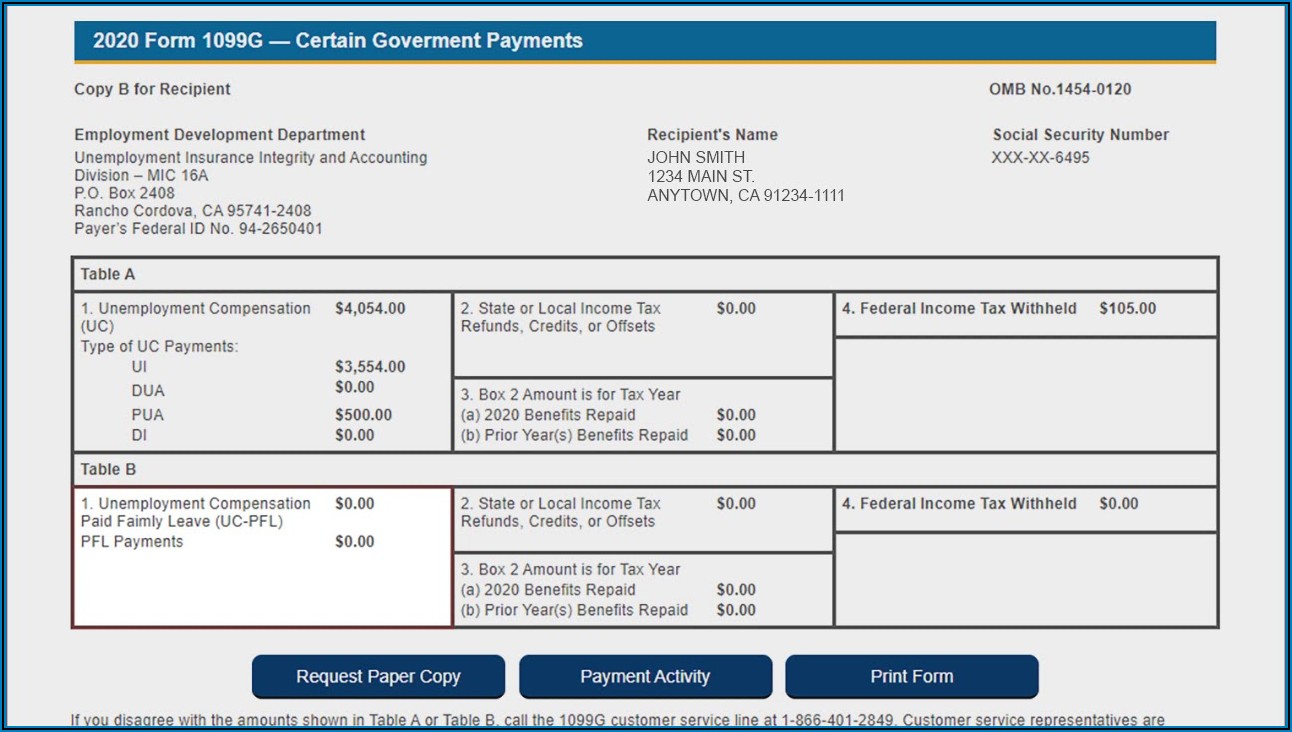Click the PFL Payments label in Table B

(132, 542)
